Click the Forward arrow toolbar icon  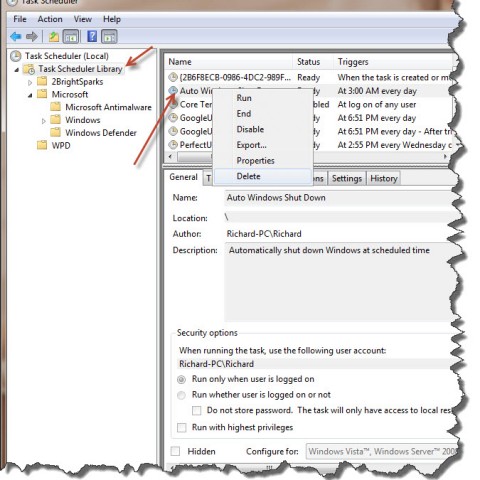coord(32,36)
